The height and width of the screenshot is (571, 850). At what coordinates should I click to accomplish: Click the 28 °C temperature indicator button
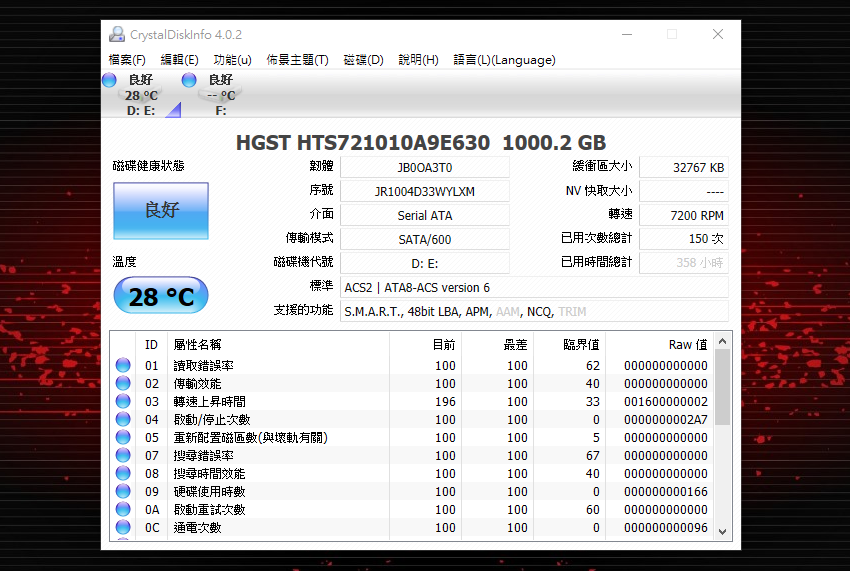pyautogui.click(x=161, y=296)
